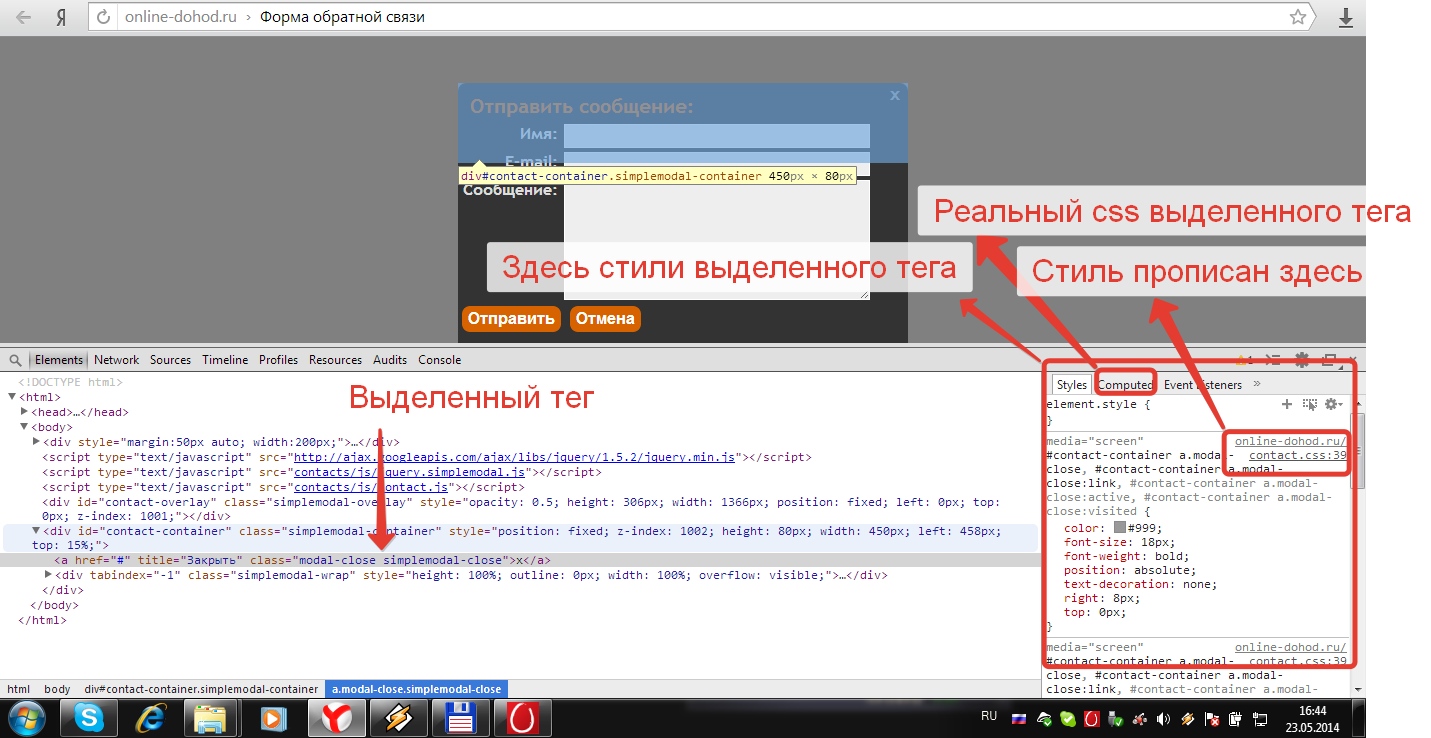Open the Windows Start button
Image resolution: width=1431 pixels, height=738 pixels.
(27, 718)
